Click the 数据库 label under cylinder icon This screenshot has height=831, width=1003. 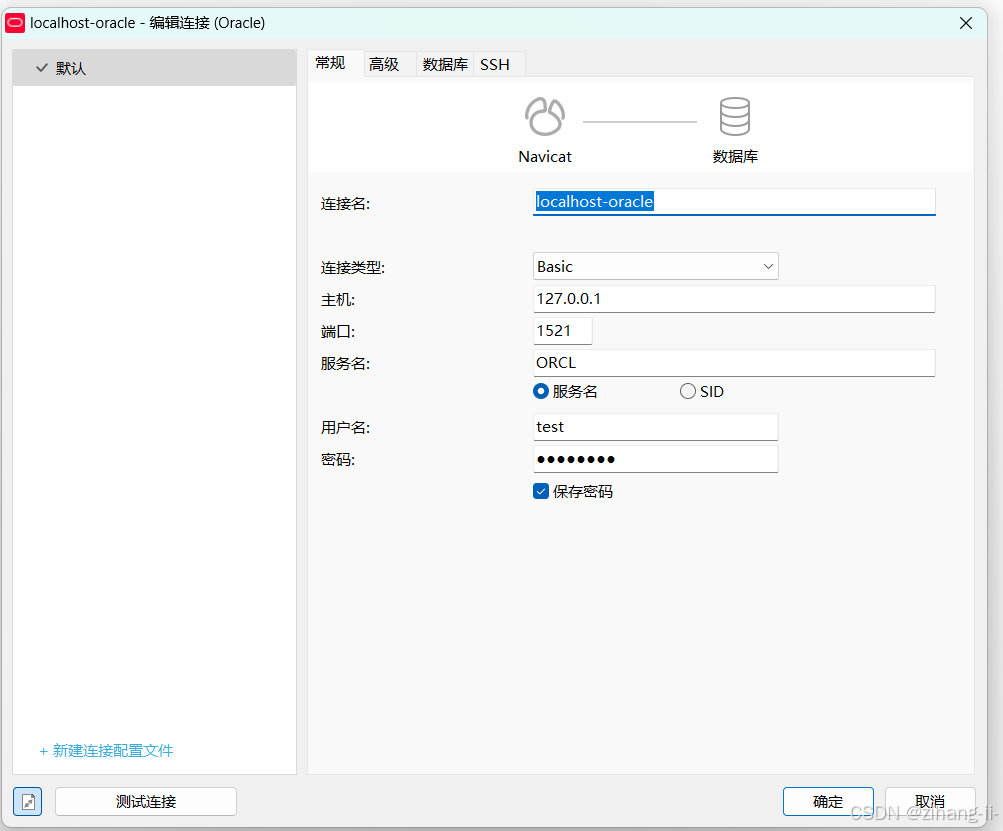[735, 157]
